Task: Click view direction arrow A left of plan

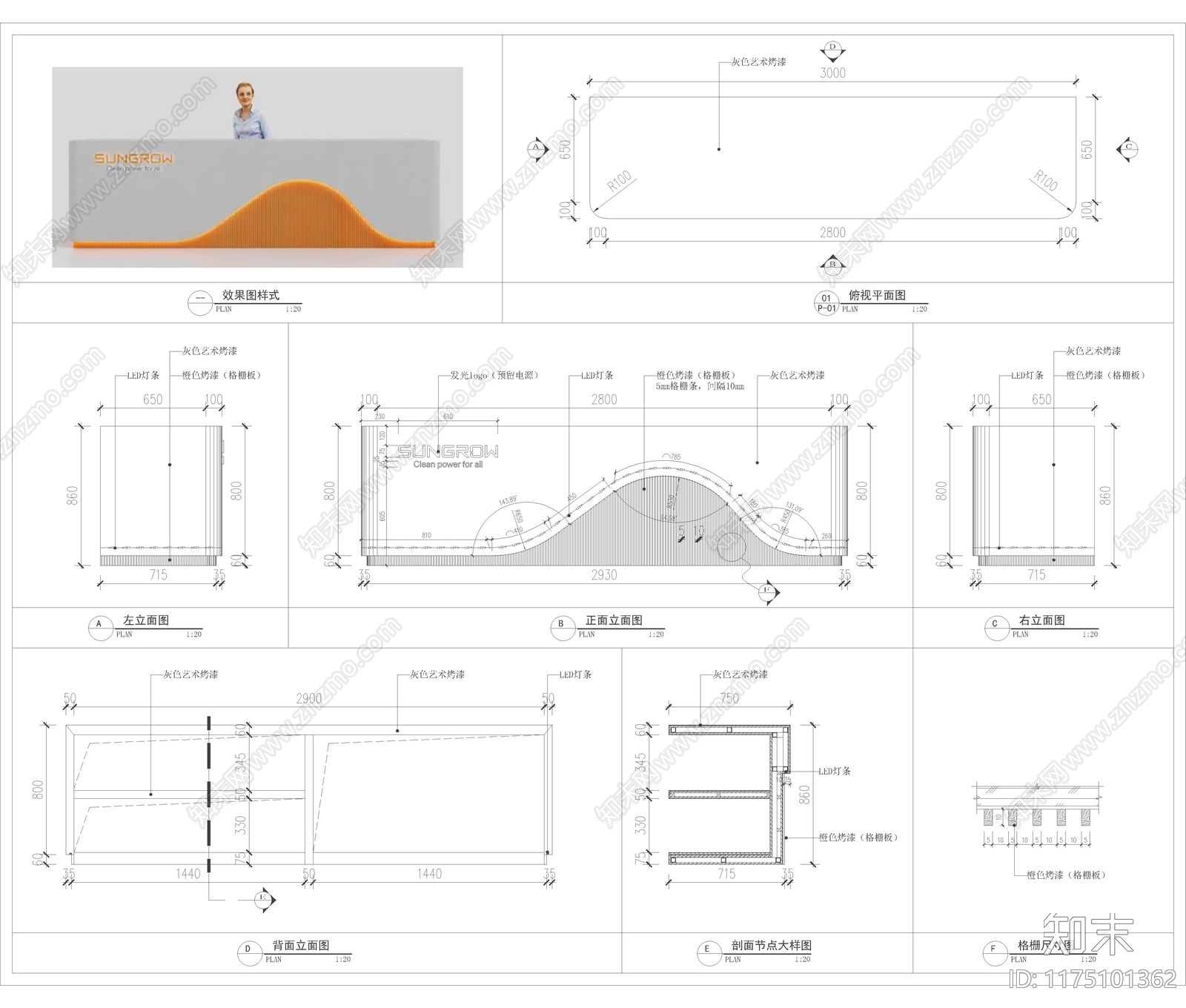Action: tap(537, 148)
